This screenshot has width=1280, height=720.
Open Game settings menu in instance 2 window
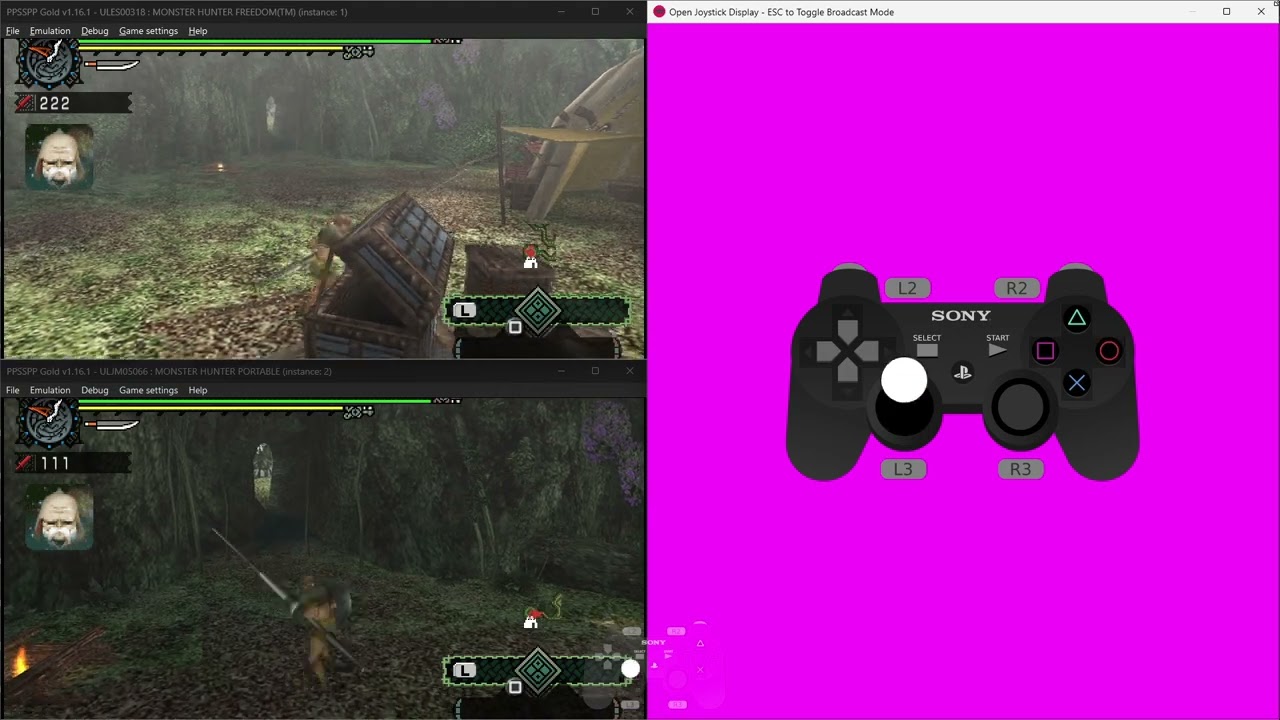[148, 390]
